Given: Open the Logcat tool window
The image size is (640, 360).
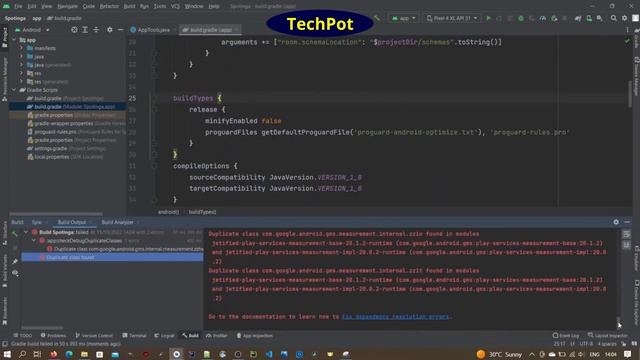Looking at the screenshot, I should point(164,336).
